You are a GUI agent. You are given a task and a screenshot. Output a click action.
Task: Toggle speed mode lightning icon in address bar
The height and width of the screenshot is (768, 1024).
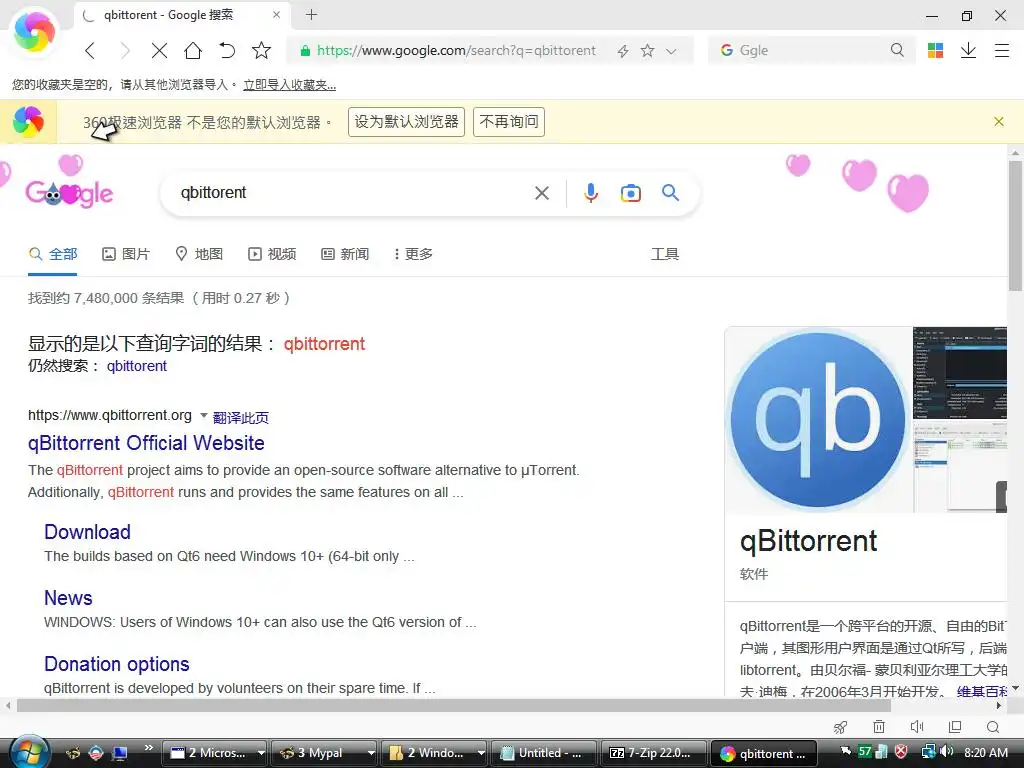[x=623, y=51]
